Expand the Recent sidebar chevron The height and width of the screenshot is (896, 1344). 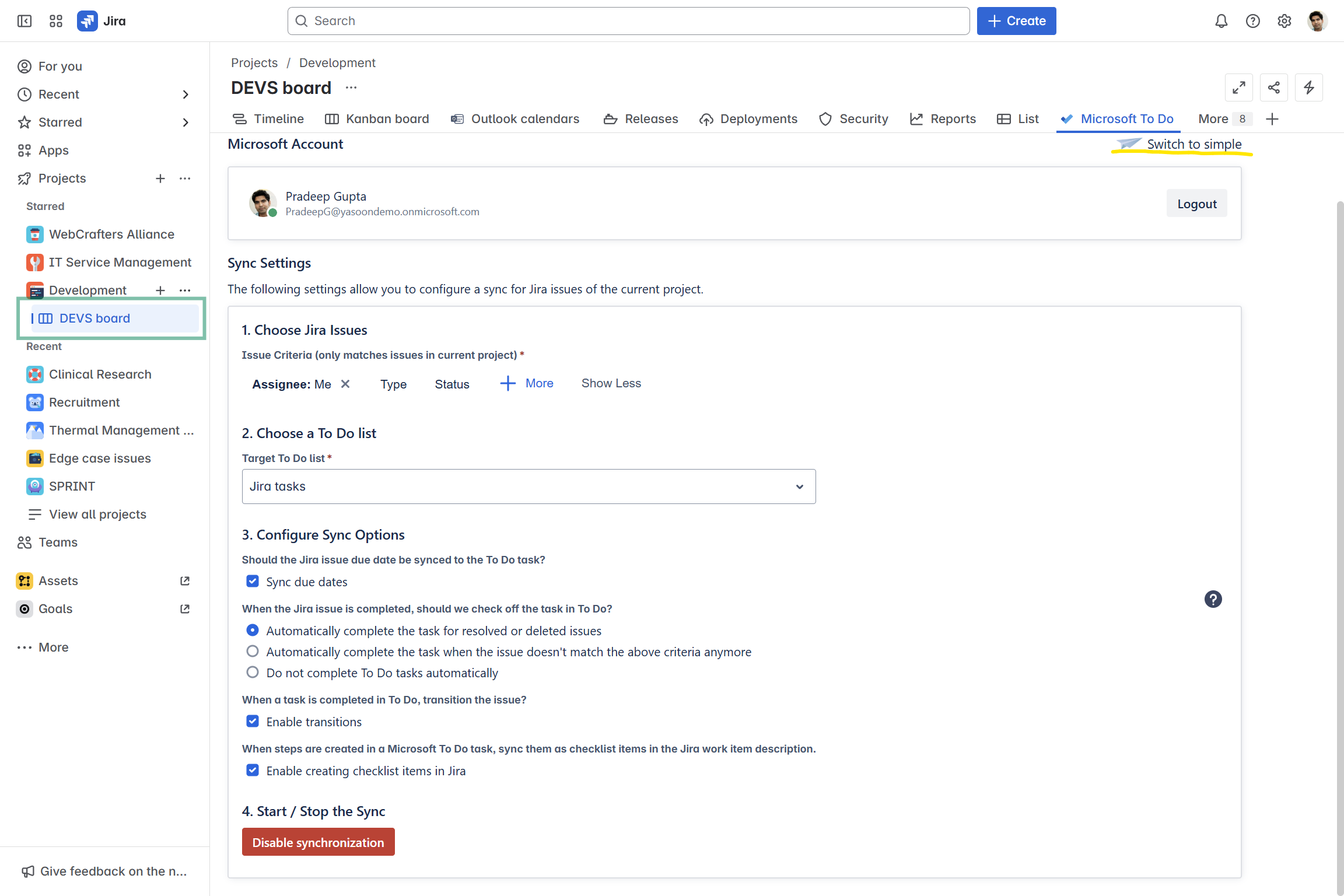pos(185,94)
